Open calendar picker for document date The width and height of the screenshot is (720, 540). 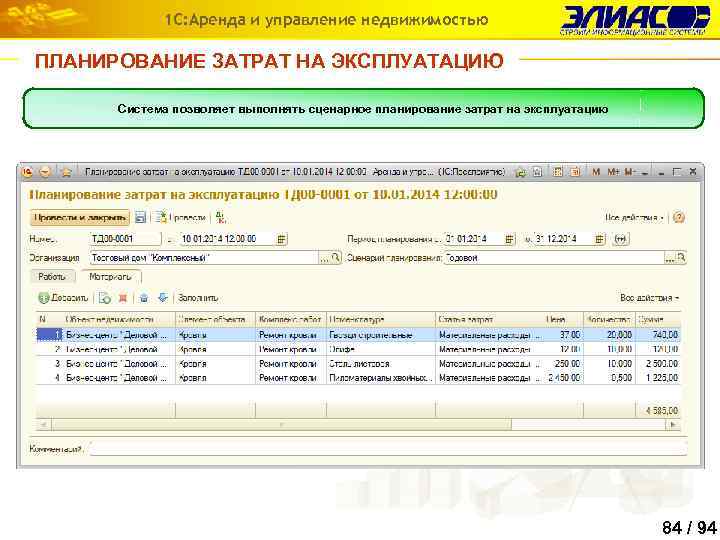(281, 239)
